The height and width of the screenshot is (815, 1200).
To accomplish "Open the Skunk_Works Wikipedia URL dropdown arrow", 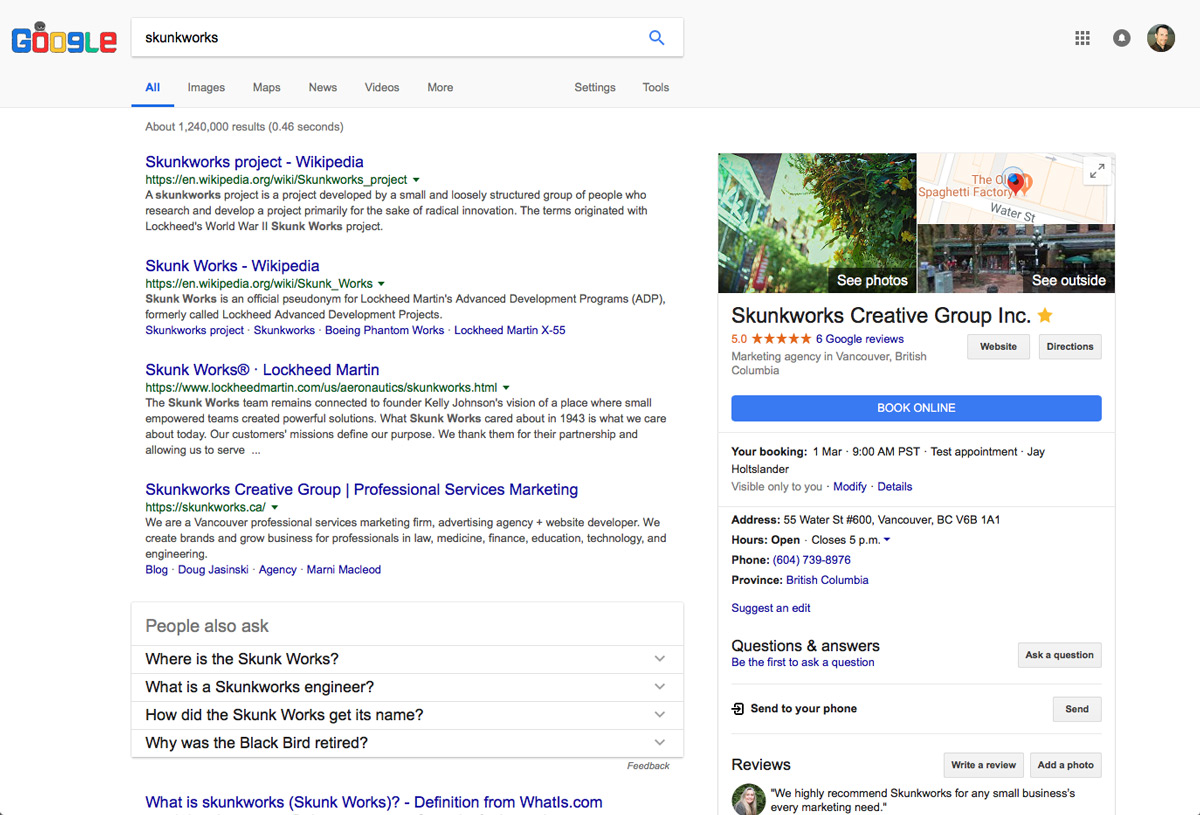I will (381, 284).
